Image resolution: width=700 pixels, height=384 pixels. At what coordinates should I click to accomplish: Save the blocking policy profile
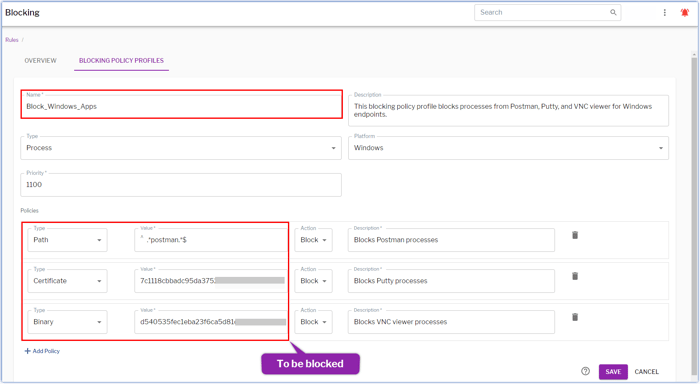point(613,371)
